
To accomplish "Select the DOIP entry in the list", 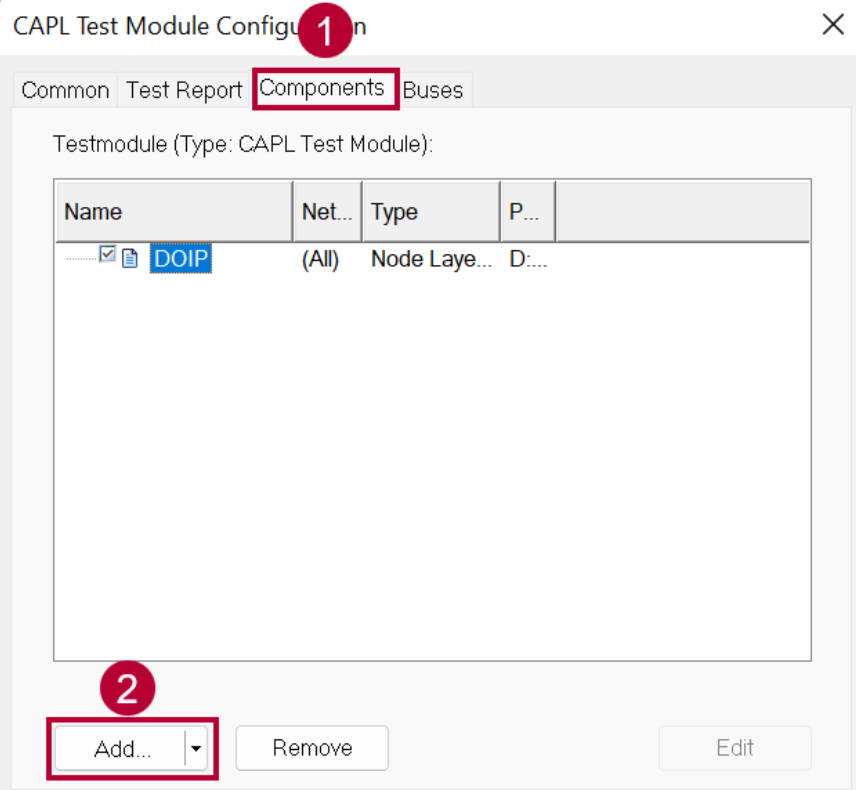I will [181, 259].
